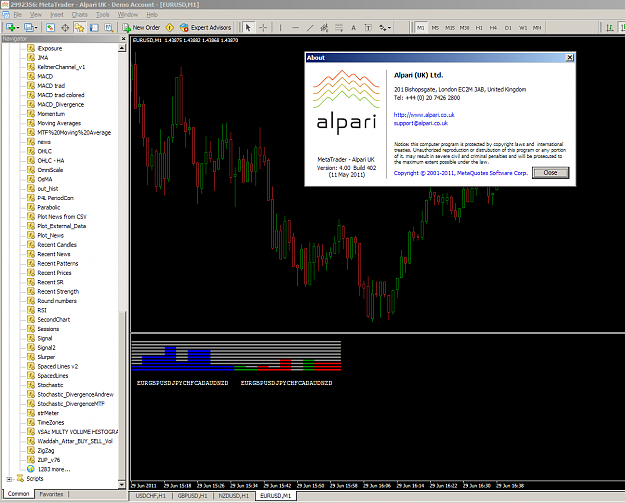625x503 pixels.
Task: Toggle the Terminal window icon
Action: click(x=94, y=28)
